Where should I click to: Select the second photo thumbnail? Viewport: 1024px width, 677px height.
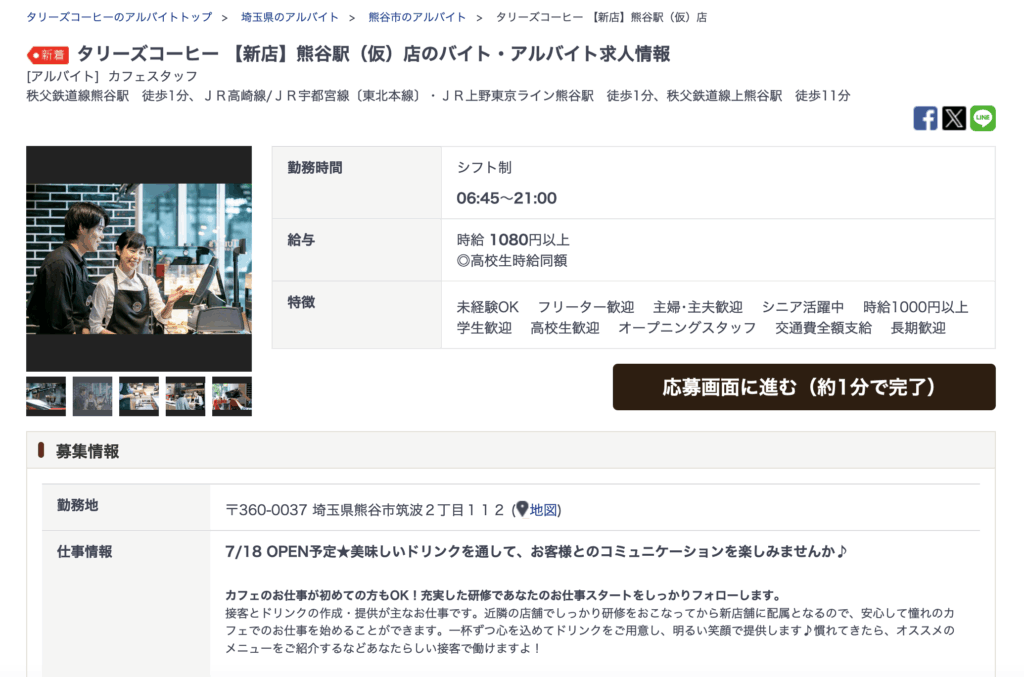coord(92,396)
